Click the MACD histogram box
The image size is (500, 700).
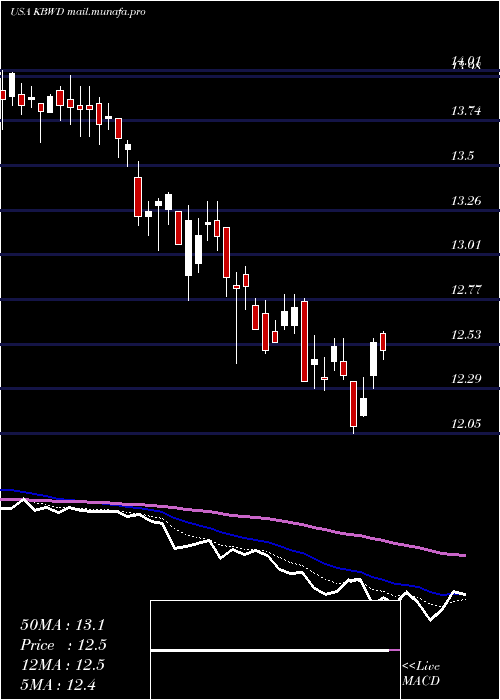[x=275, y=650]
